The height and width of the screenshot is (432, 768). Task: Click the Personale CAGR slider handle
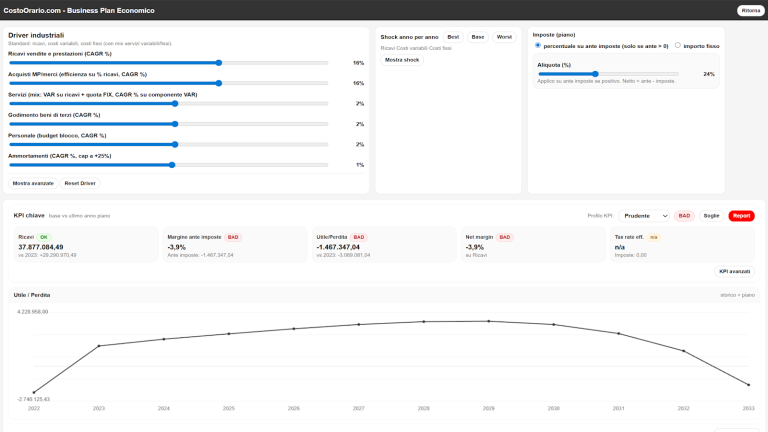pyautogui.click(x=174, y=144)
